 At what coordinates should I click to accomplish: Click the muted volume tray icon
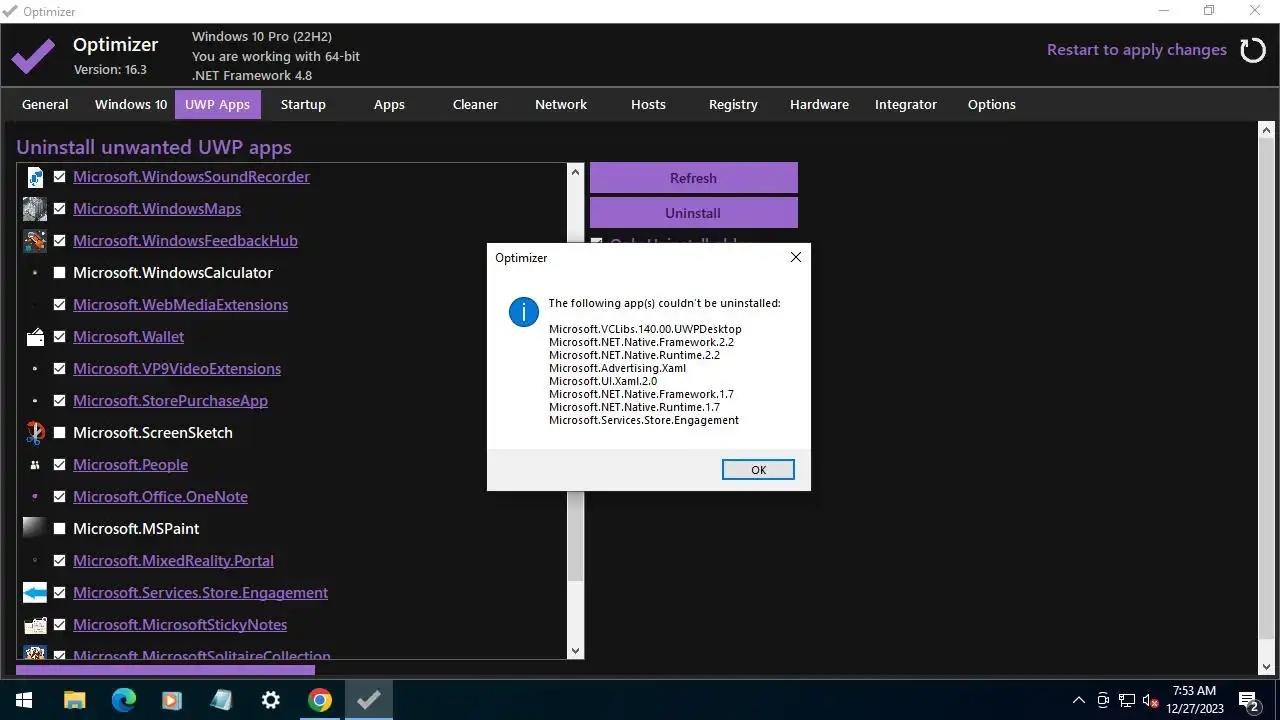(1151, 700)
